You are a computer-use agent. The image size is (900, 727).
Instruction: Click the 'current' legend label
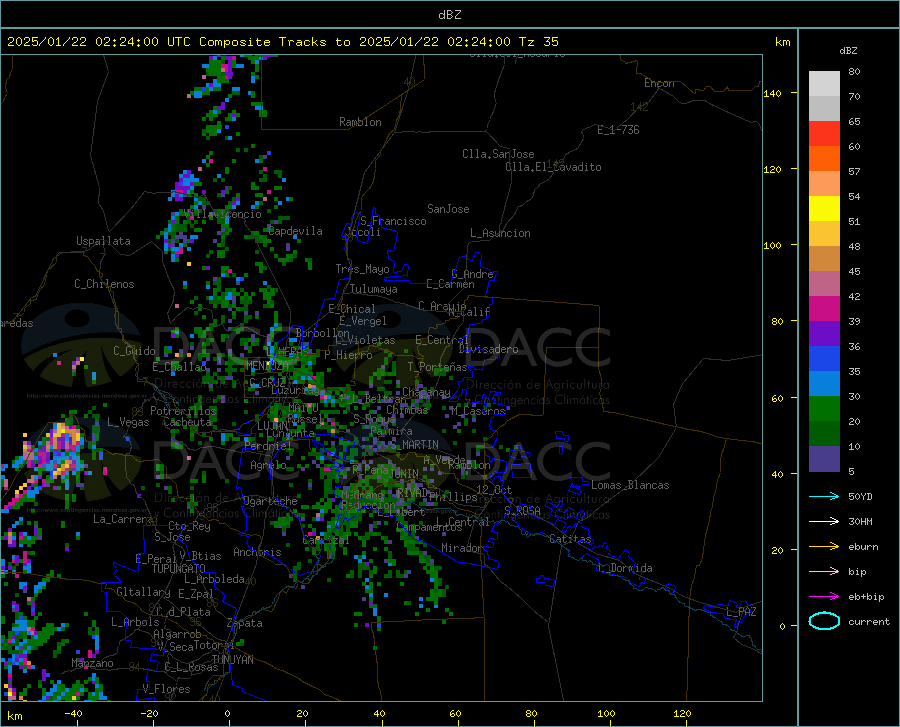(x=869, y=621)
